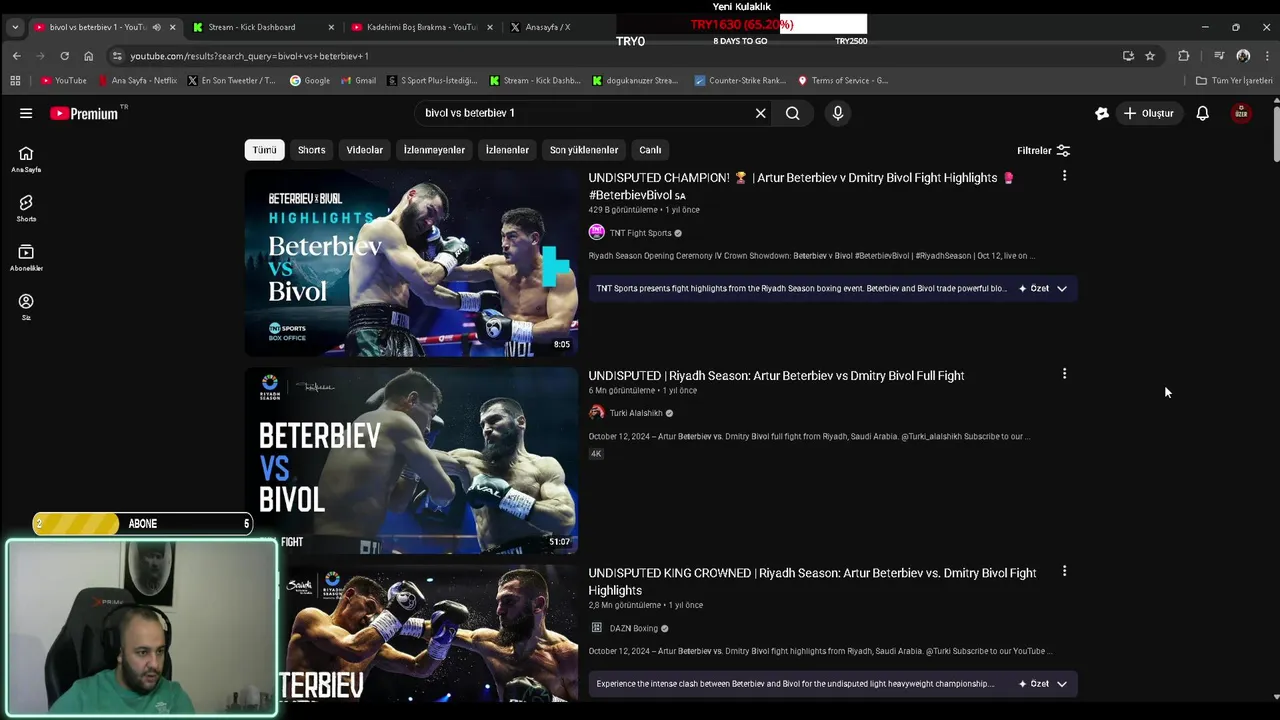Click the Oluştur create button
Viewport: 1280px width, 720px height.
1148,113
